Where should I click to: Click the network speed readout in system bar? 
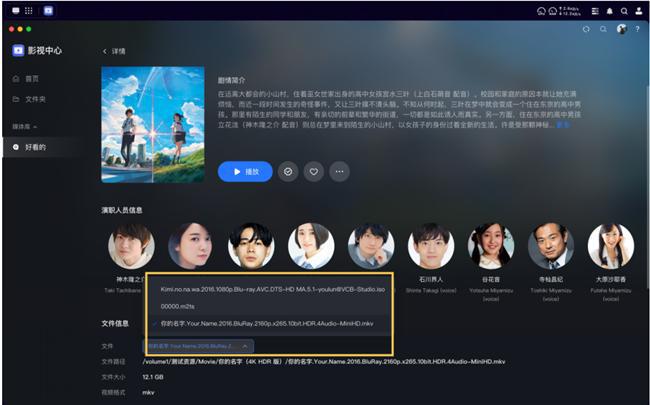[x=570, y=11]
